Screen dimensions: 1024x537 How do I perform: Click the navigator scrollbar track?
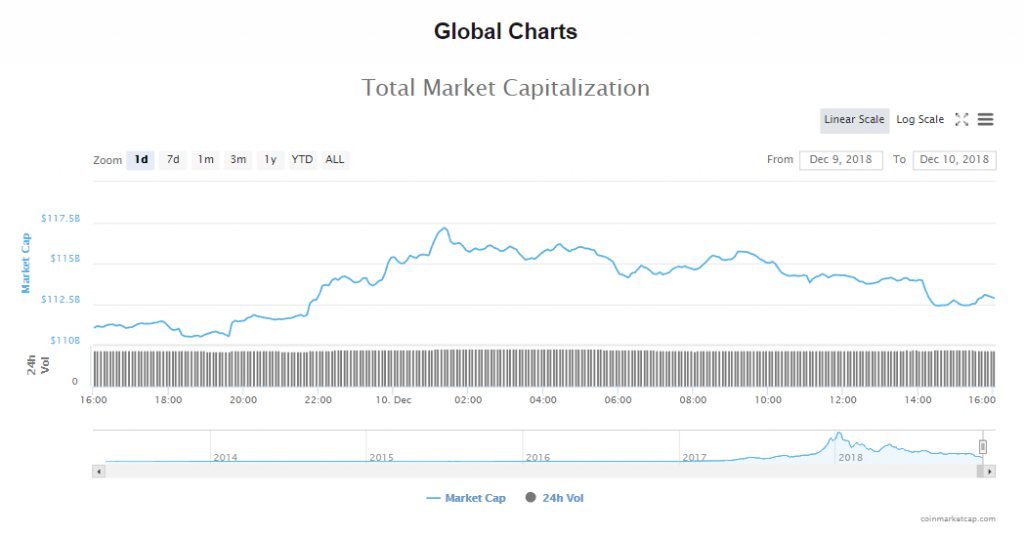(x=540, y=470)
